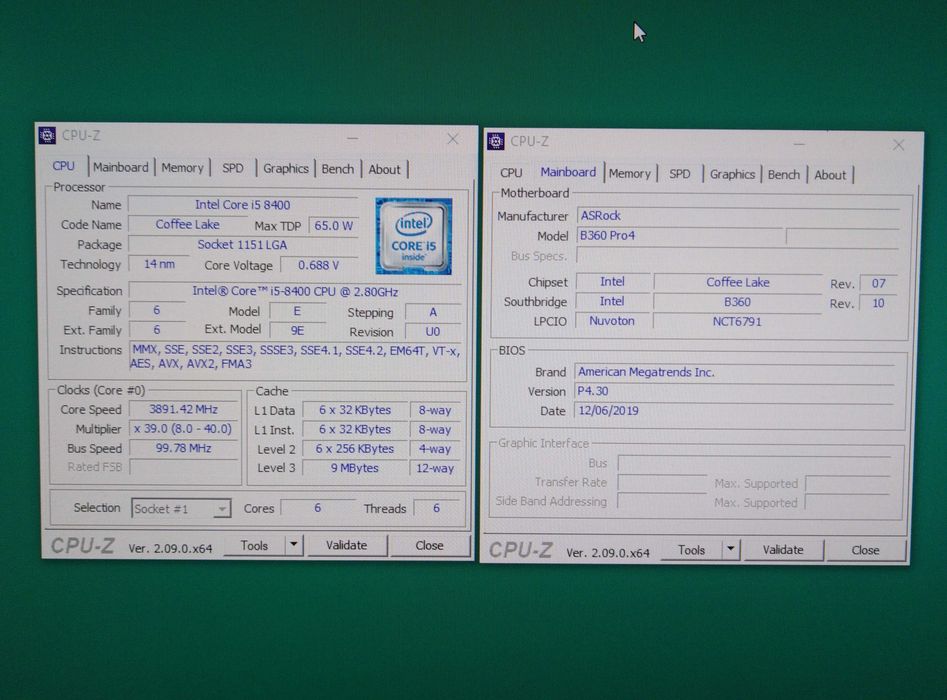Click the bus speed value '99.78 MHz'

tap(184, 448)
